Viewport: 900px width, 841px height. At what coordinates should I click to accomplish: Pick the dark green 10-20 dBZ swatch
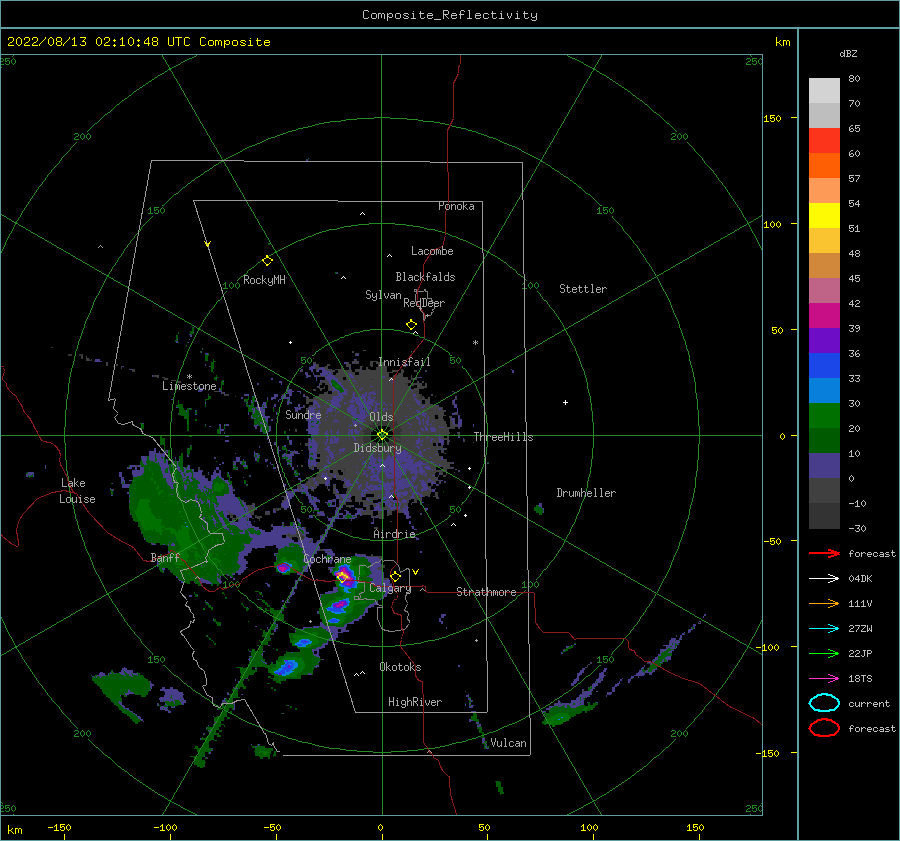coord(824,440)
